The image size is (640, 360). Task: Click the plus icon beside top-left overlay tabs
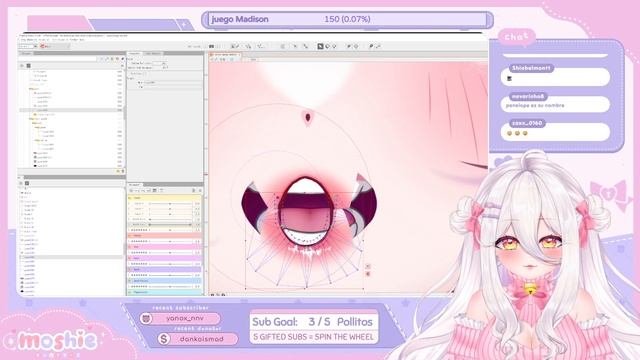184,25
